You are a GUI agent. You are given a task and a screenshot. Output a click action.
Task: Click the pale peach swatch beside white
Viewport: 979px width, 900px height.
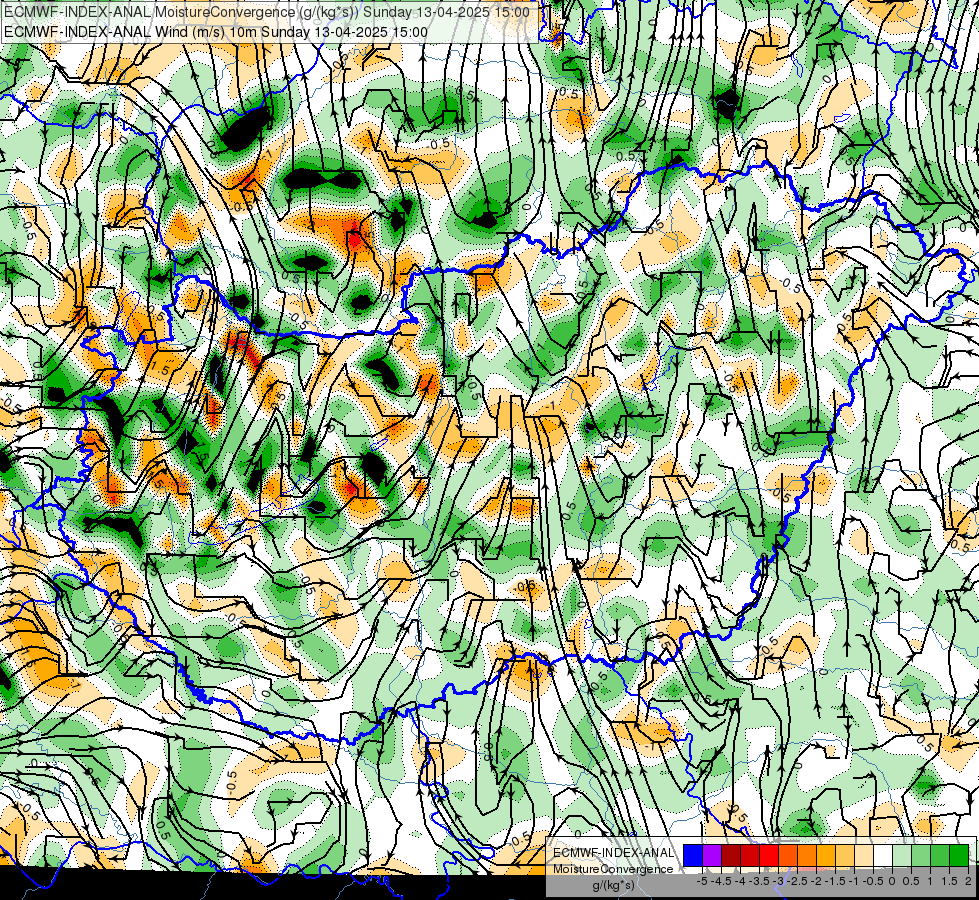(864, 855)
